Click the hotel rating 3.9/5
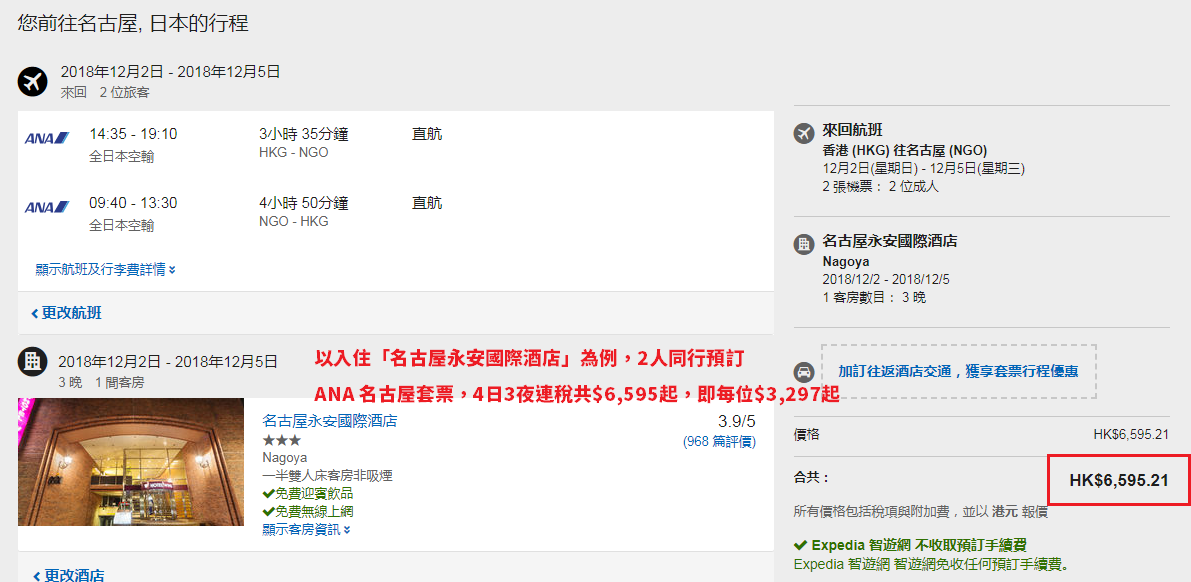 click(737, 422)
